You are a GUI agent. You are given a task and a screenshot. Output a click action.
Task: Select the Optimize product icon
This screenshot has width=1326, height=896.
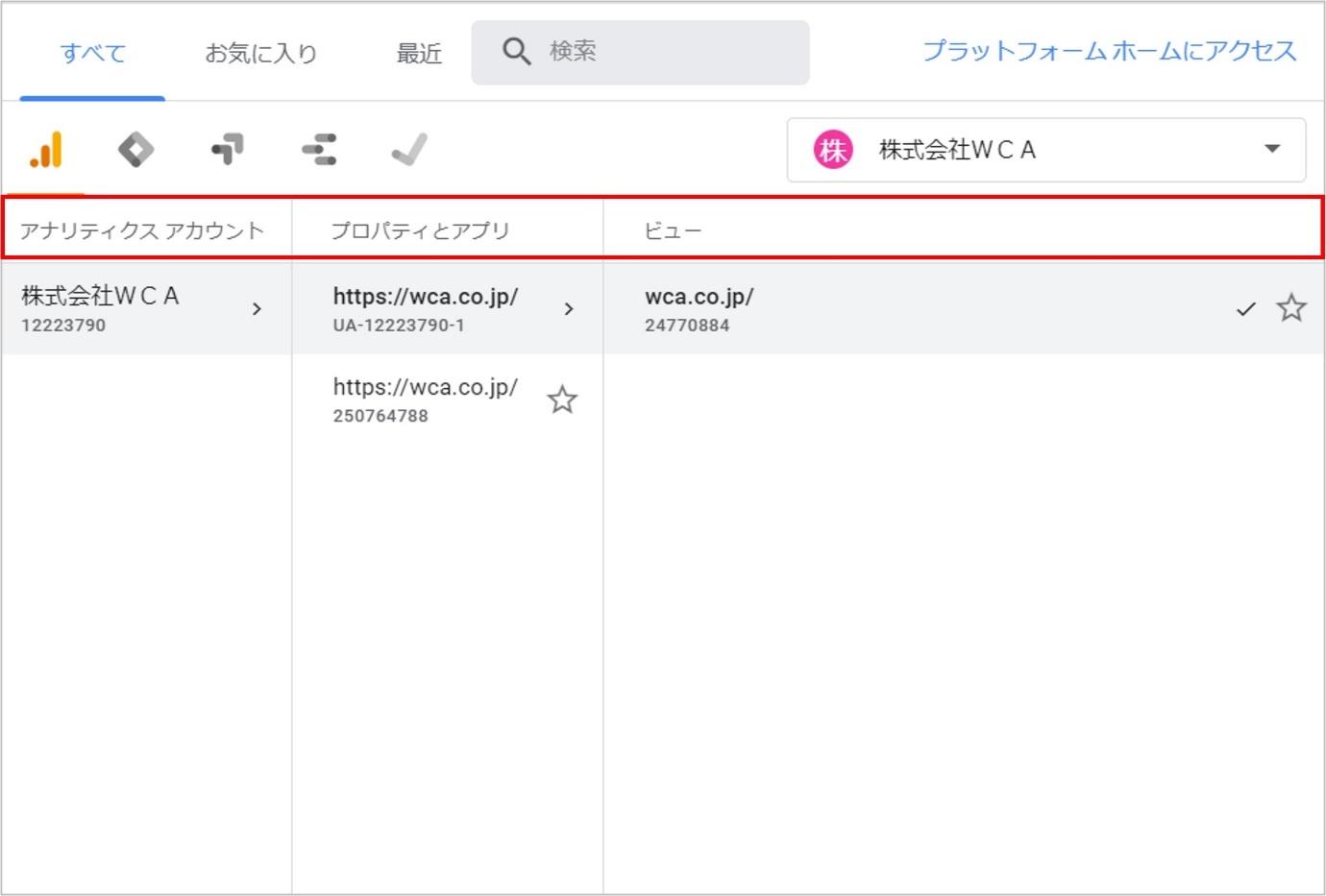pyautogui.click(x=228, y=150)
